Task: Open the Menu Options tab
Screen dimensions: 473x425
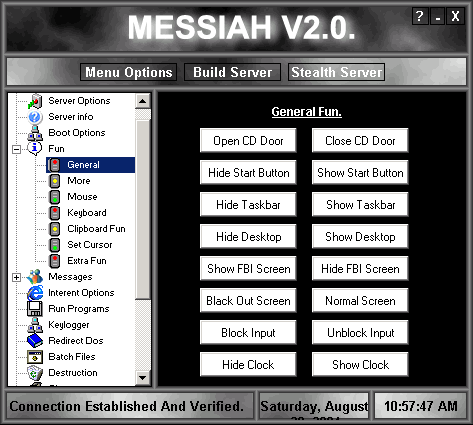Action: (128, 72)
